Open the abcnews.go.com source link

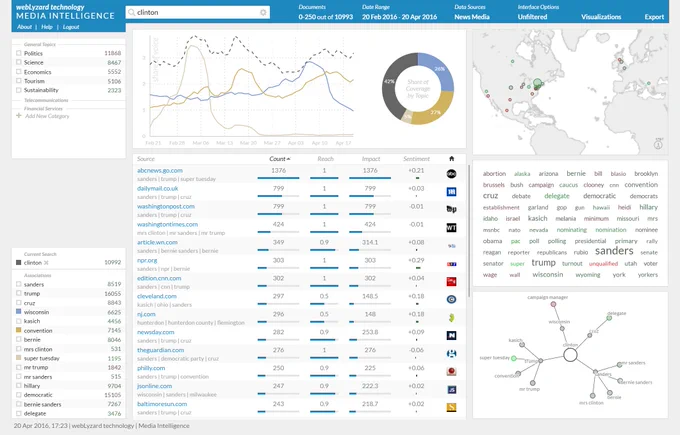[160, 170]
